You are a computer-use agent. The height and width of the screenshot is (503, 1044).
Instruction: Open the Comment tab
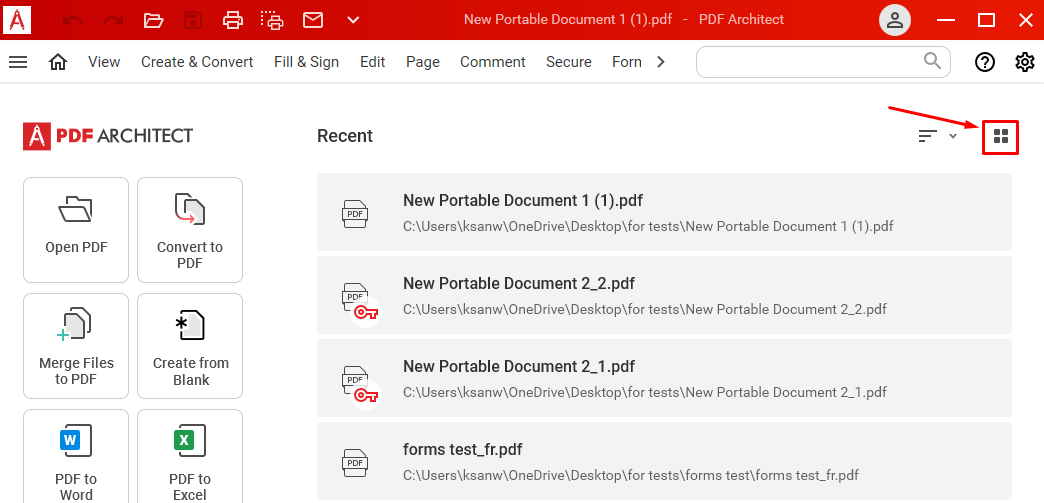493,62
